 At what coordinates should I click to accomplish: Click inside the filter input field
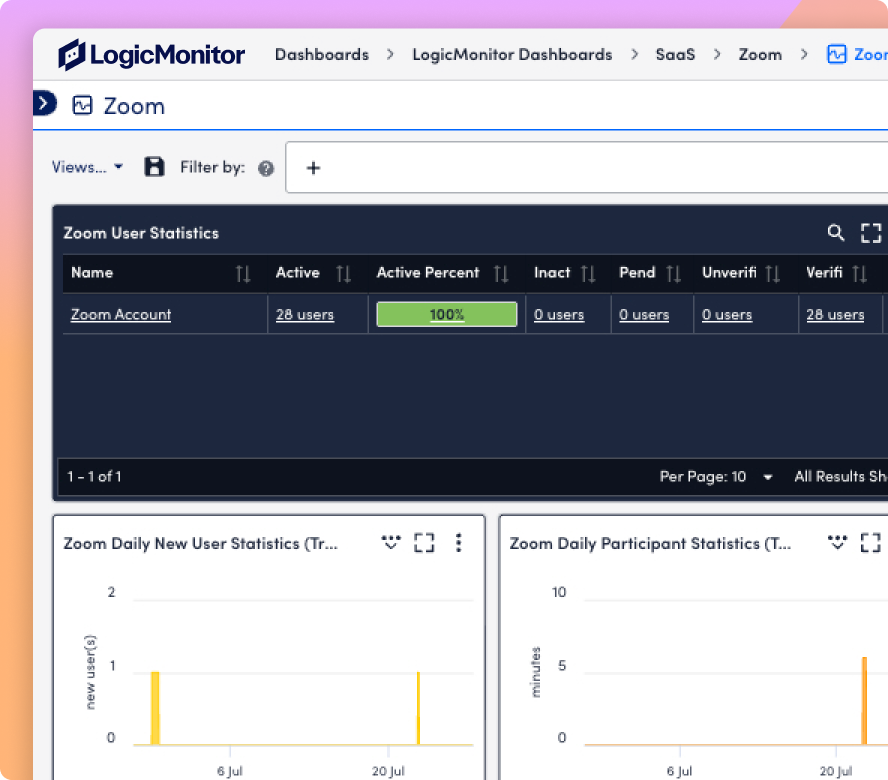click(587, 168)
